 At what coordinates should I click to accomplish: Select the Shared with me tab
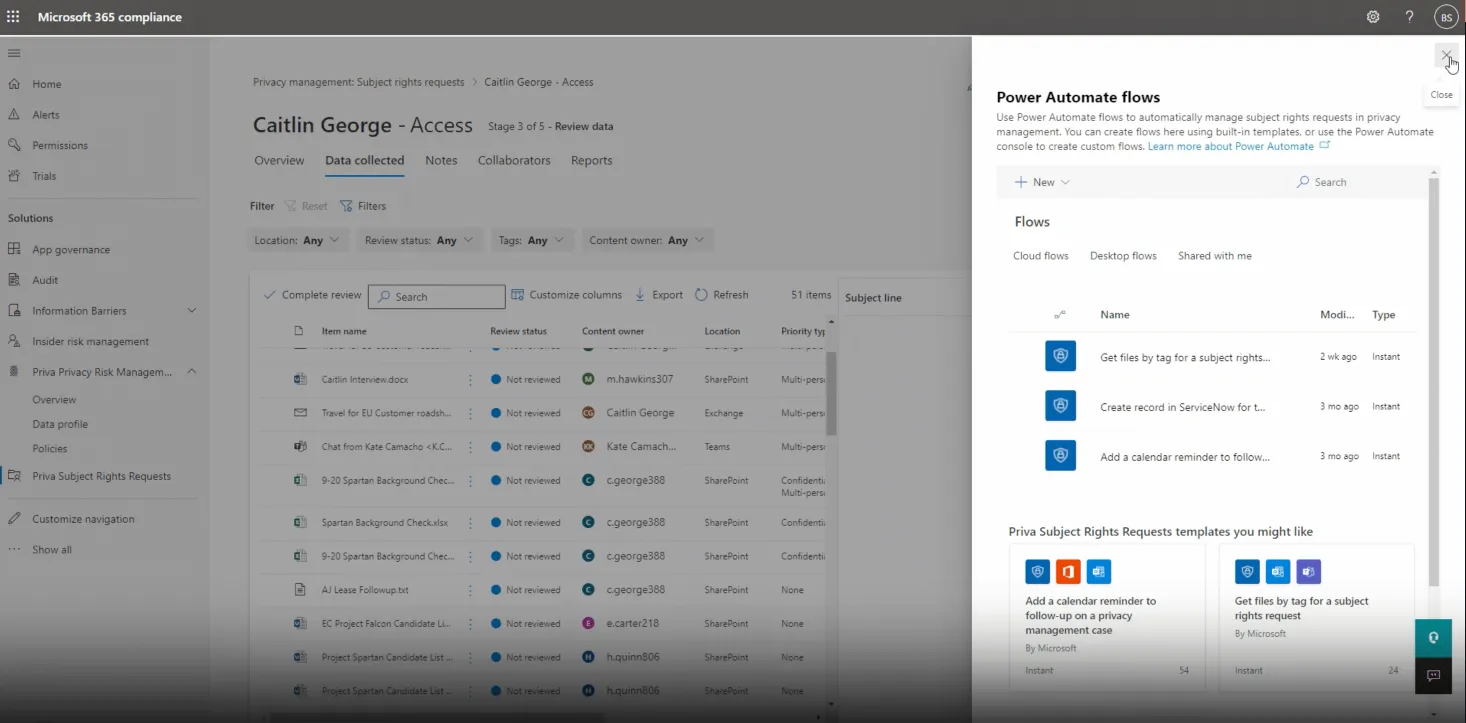tap(1215, 256)
